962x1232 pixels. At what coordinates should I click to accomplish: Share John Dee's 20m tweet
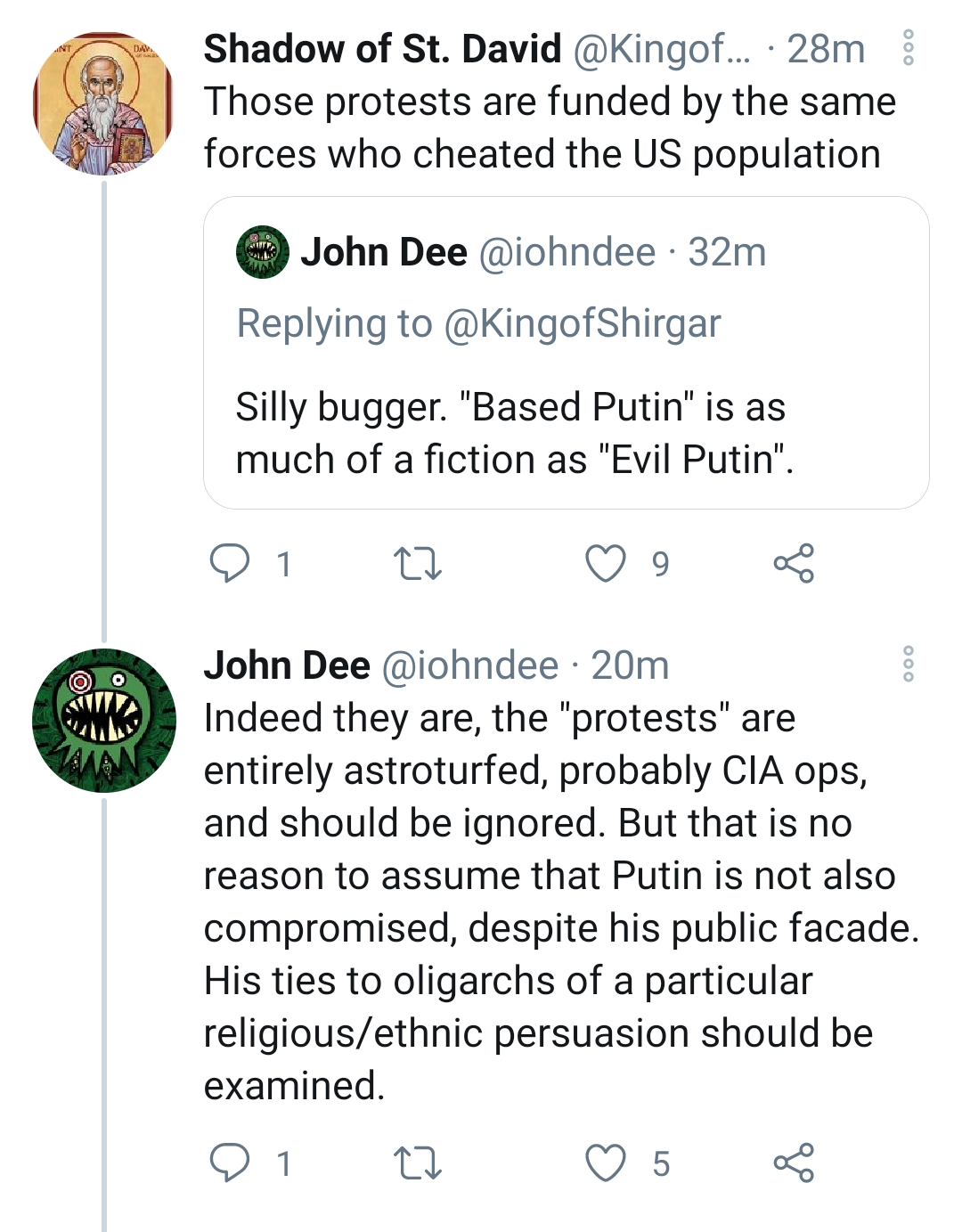[x=794, y=1163]
